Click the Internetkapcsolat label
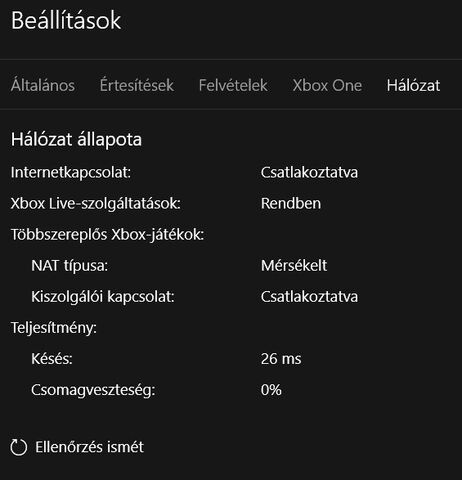 [x=71, y=173]
